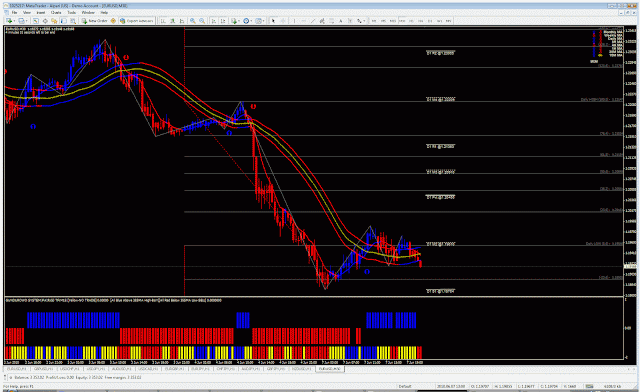Open the Insert menu

tap(41, 13)
